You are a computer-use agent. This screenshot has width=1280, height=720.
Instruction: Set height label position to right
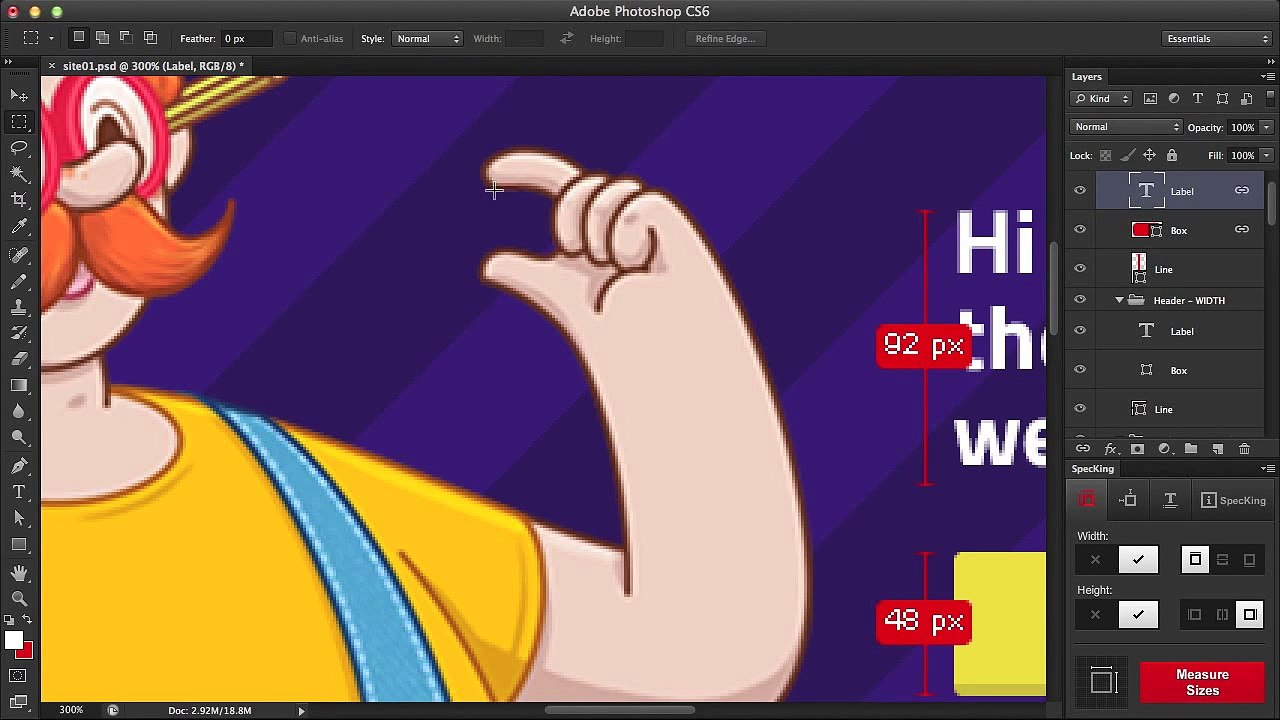(1250, 615)
